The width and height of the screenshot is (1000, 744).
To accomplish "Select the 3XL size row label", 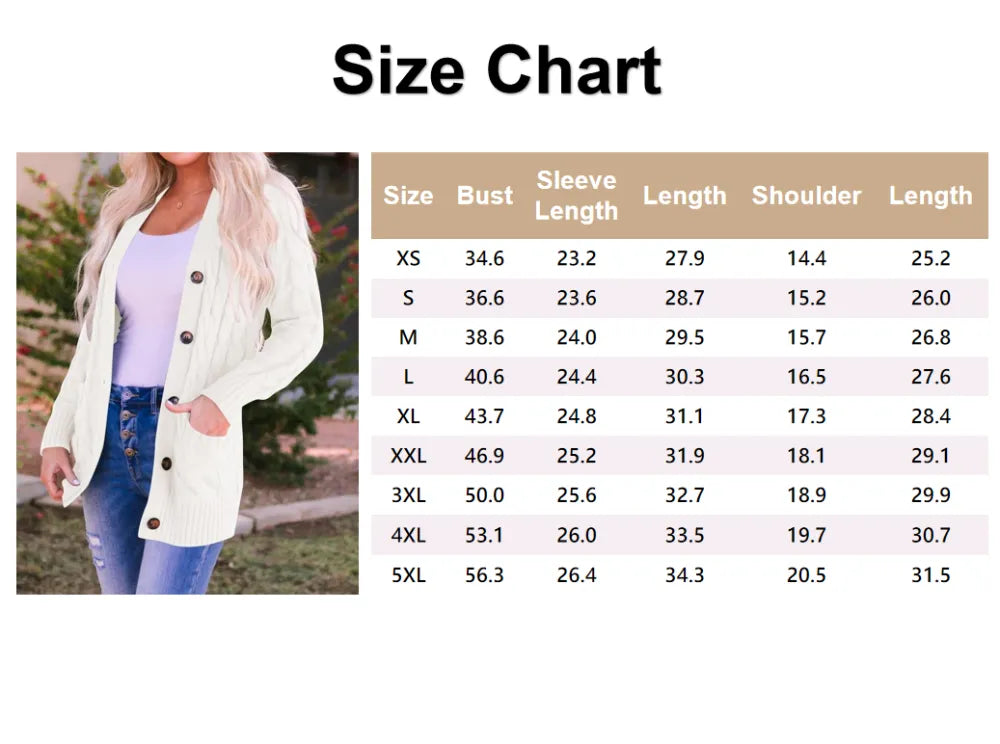I will [408, 495].
